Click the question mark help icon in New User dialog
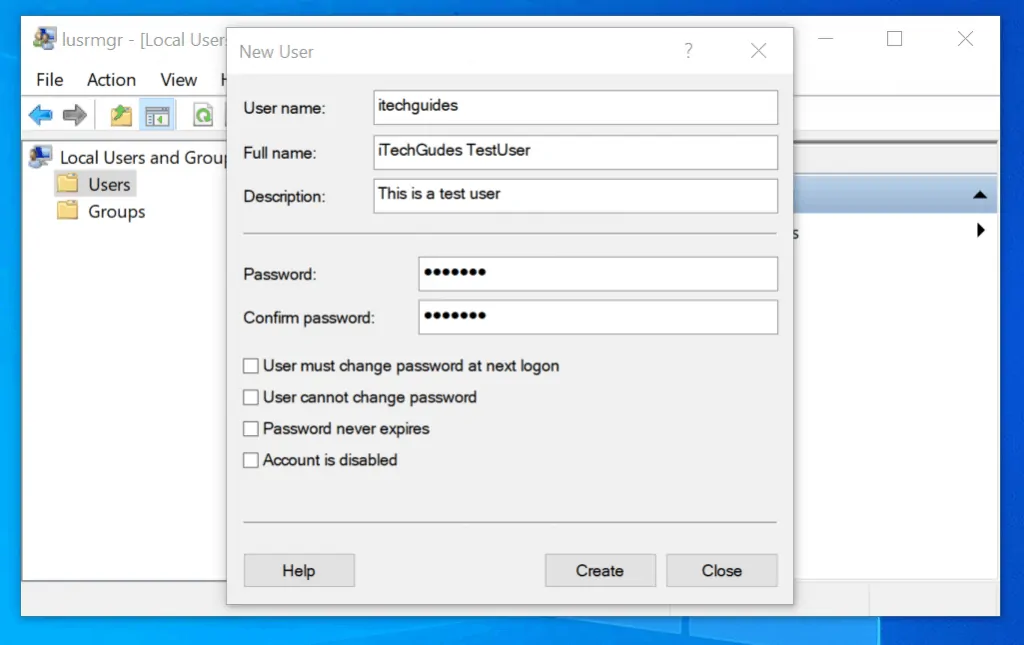This screenshot has width=1024, height=645. pos(688,51)
